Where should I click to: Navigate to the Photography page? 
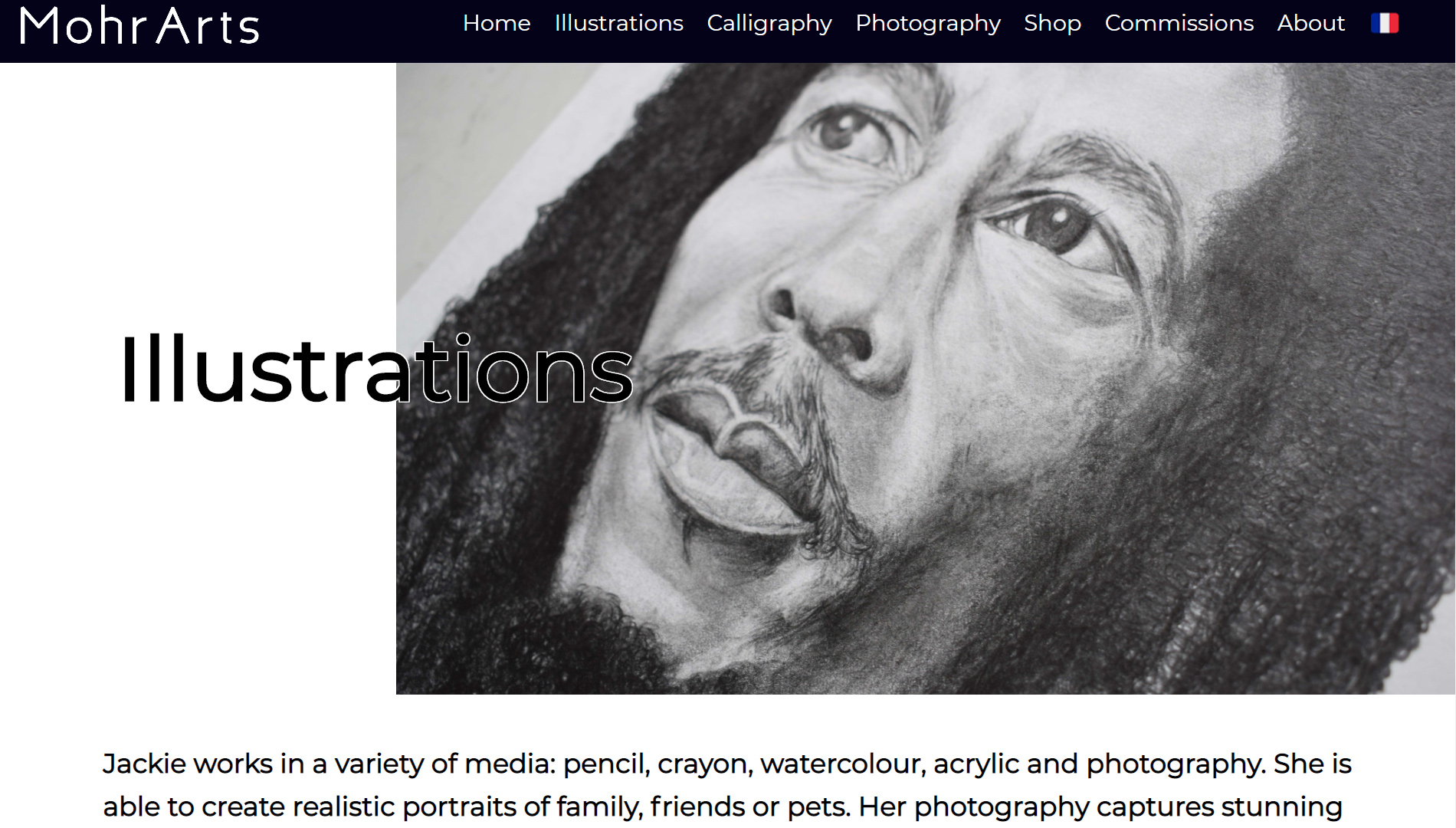[928, 24]
